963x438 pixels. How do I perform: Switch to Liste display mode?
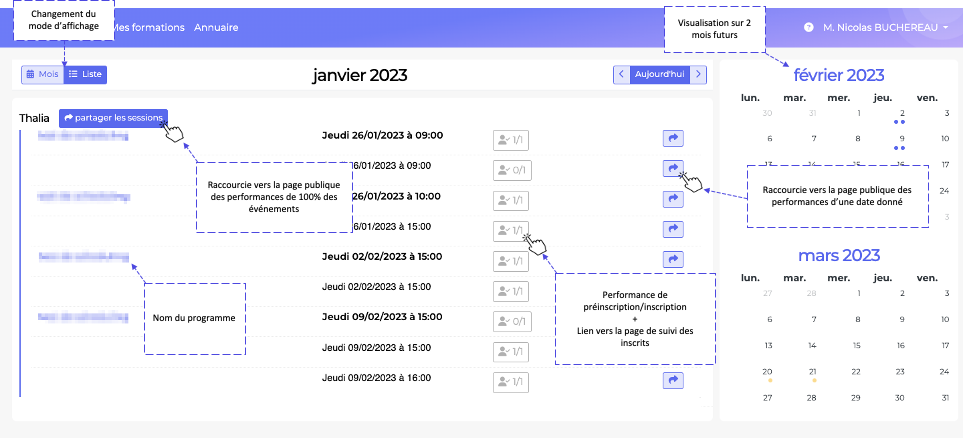86,74
